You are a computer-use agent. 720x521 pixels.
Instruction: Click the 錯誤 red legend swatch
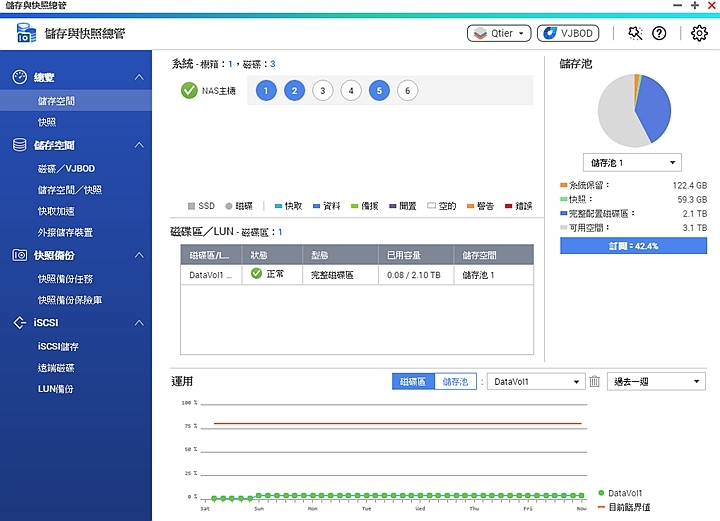click(x=508, y=206)
